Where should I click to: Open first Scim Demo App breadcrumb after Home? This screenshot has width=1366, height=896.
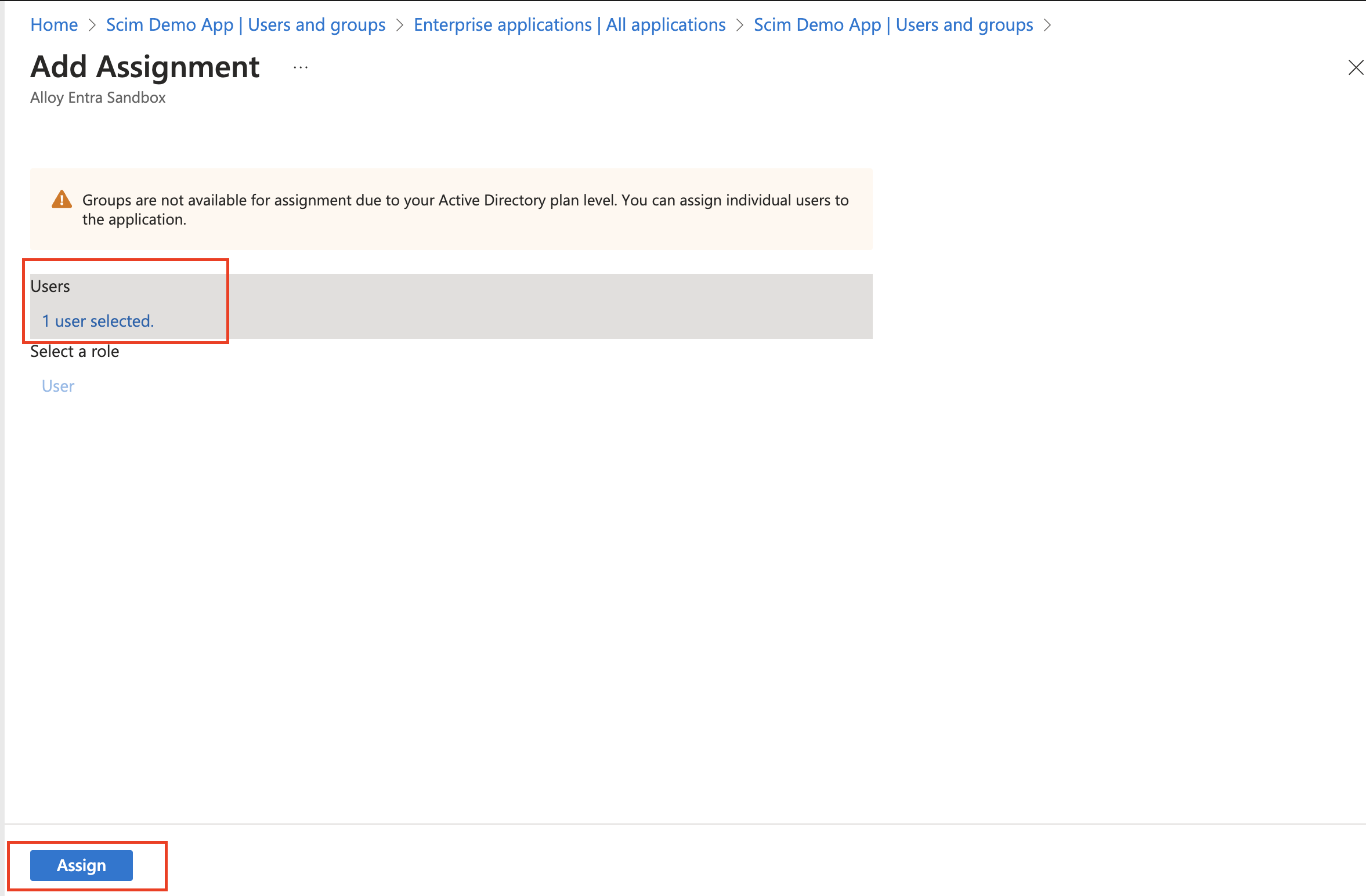coord(245,25)
